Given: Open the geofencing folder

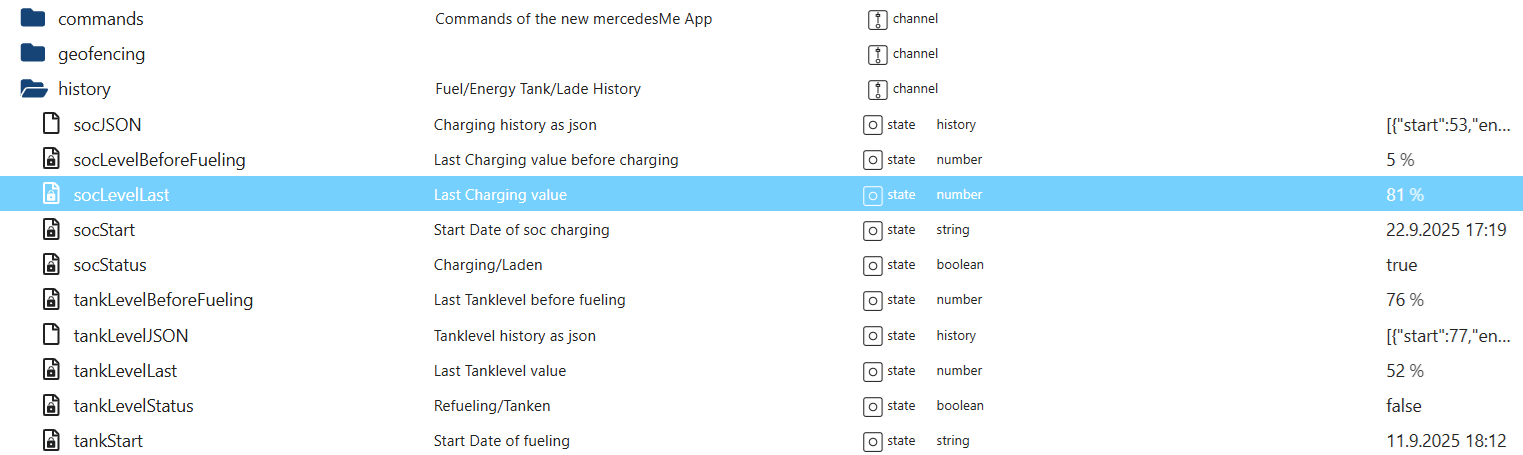Looking at the screenshot, I should tap(34, 54).
